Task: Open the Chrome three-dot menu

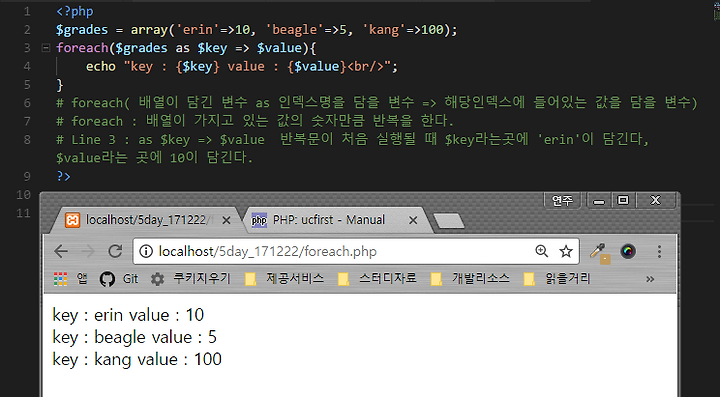Action: [x=659, y=252]
